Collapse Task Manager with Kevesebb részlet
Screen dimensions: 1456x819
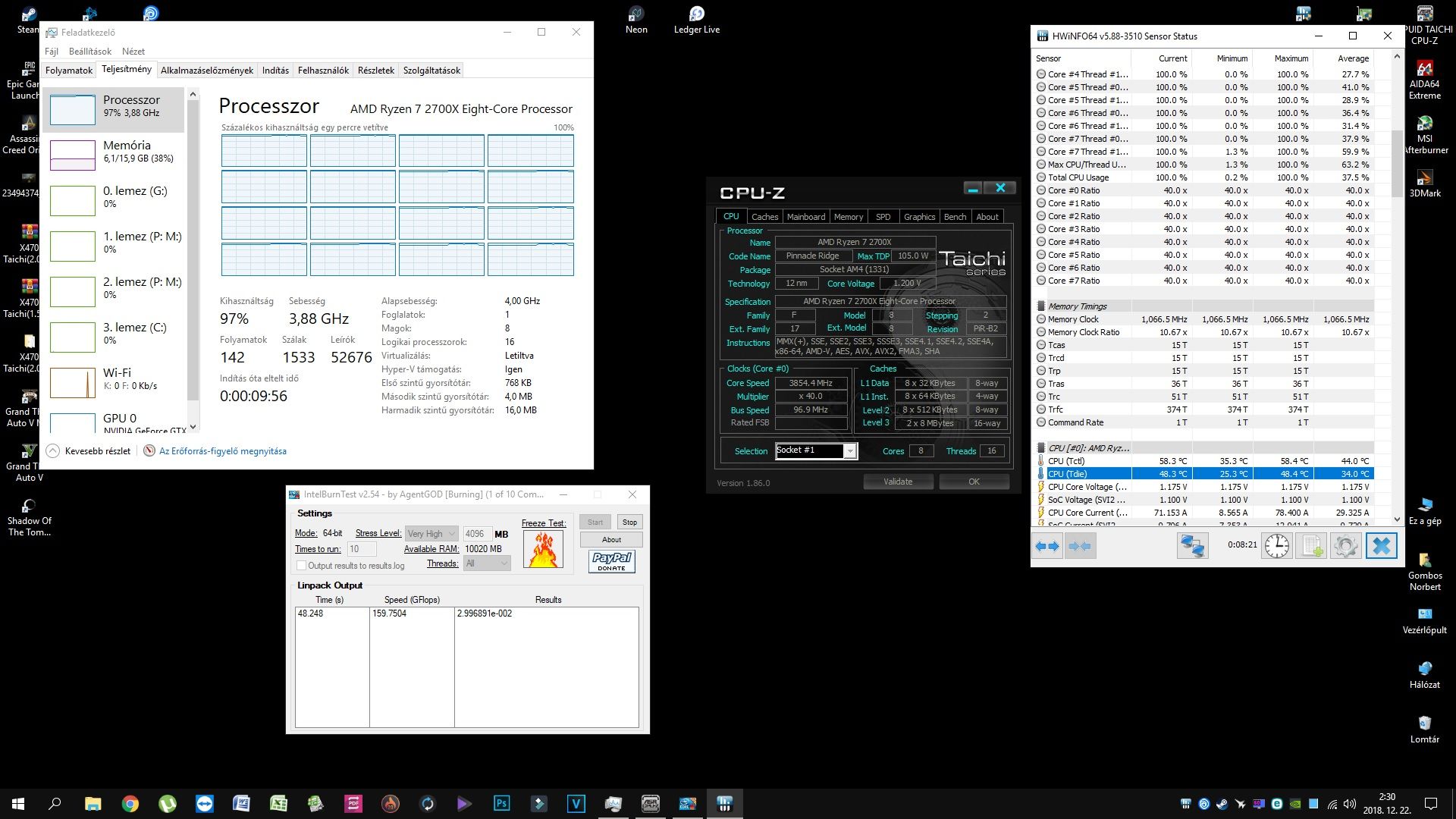[88, 451]
